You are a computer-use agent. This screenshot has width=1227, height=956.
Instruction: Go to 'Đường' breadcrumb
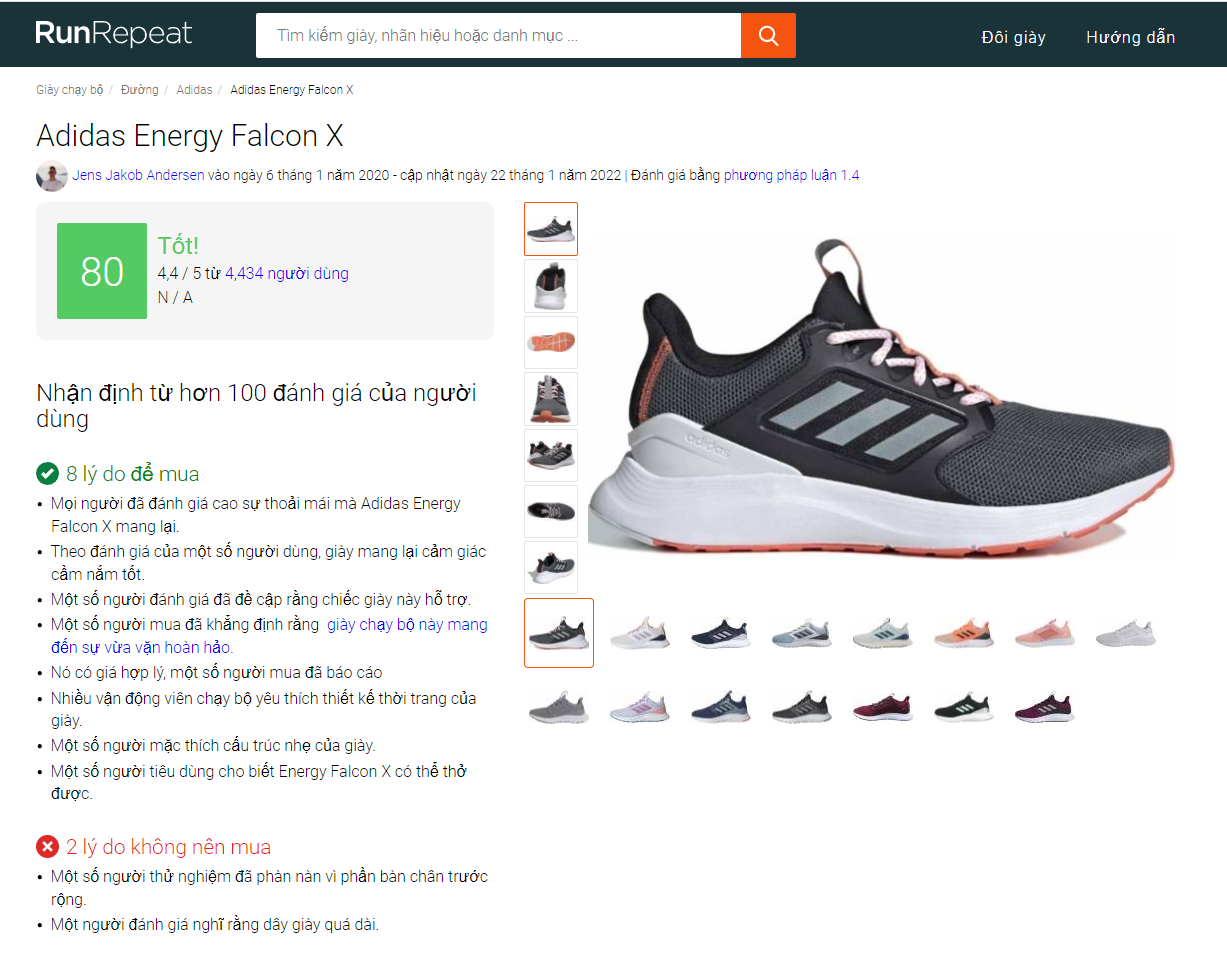tap(140, 90)
